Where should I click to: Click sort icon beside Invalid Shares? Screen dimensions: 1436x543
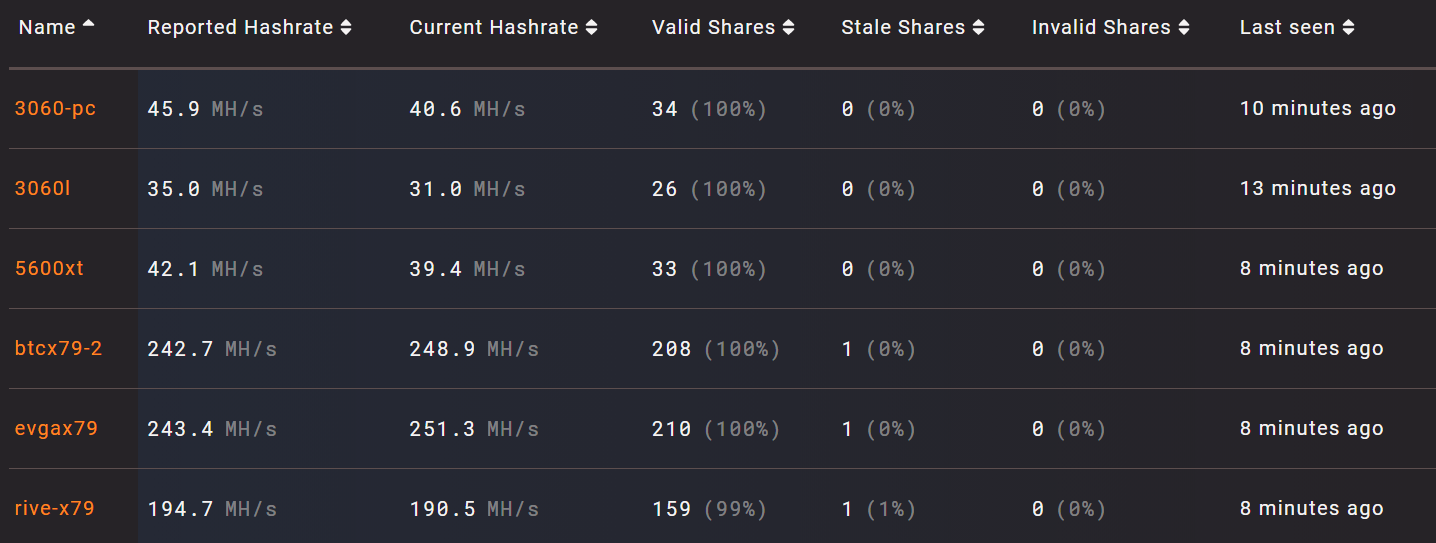click(x=1184, y=28)
